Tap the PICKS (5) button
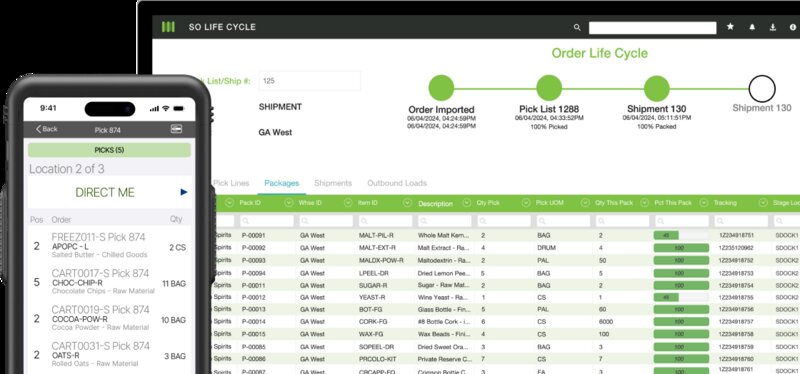This screenshot has width=800, height=374. pyautogui.click(x=109, y=150)
